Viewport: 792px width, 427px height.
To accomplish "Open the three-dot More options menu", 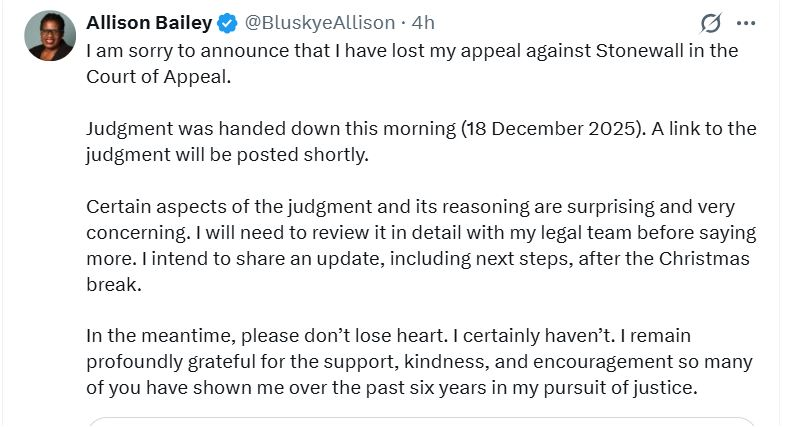I will coord(746,23).
